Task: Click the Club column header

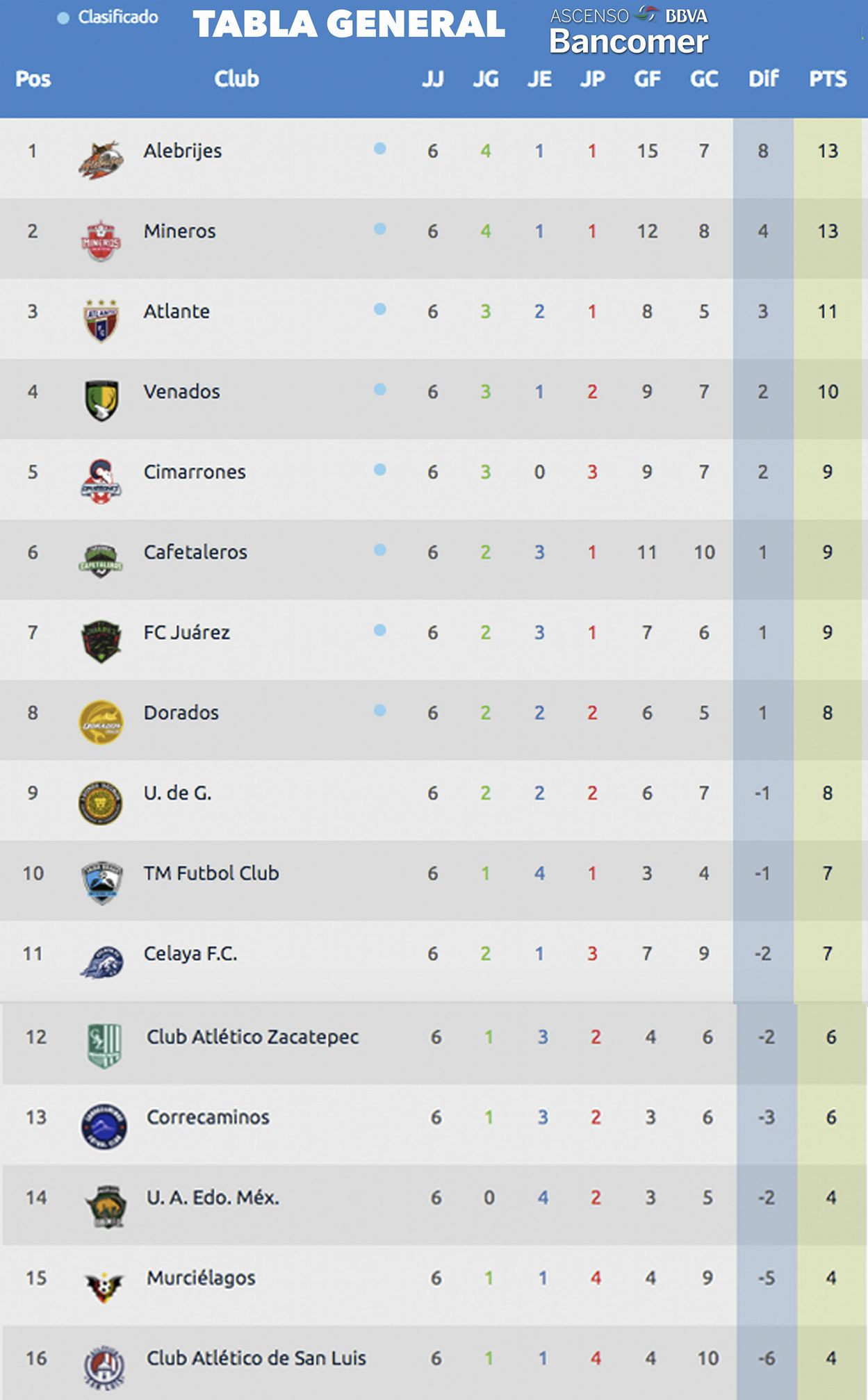Action: coord(236,79)
